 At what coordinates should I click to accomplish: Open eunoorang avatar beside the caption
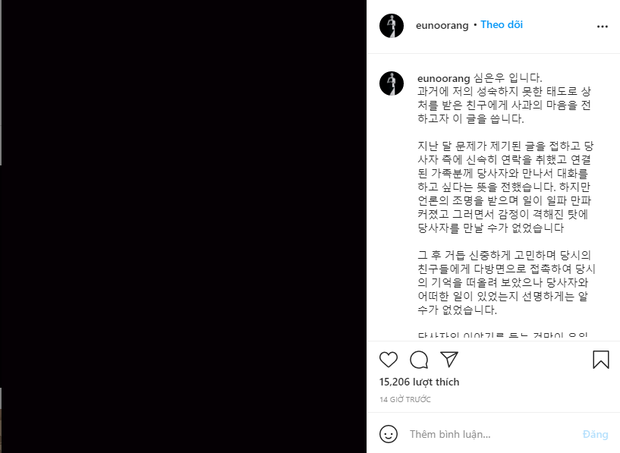tap(391, 83)
